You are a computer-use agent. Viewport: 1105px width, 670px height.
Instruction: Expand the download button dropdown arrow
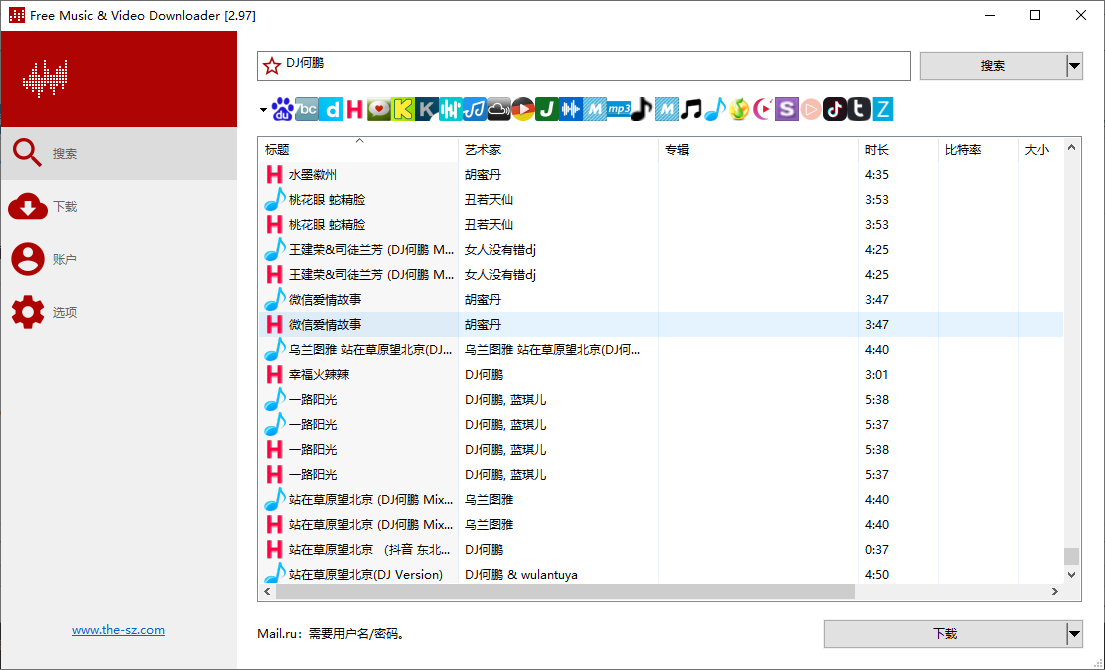click(1074, 633)
